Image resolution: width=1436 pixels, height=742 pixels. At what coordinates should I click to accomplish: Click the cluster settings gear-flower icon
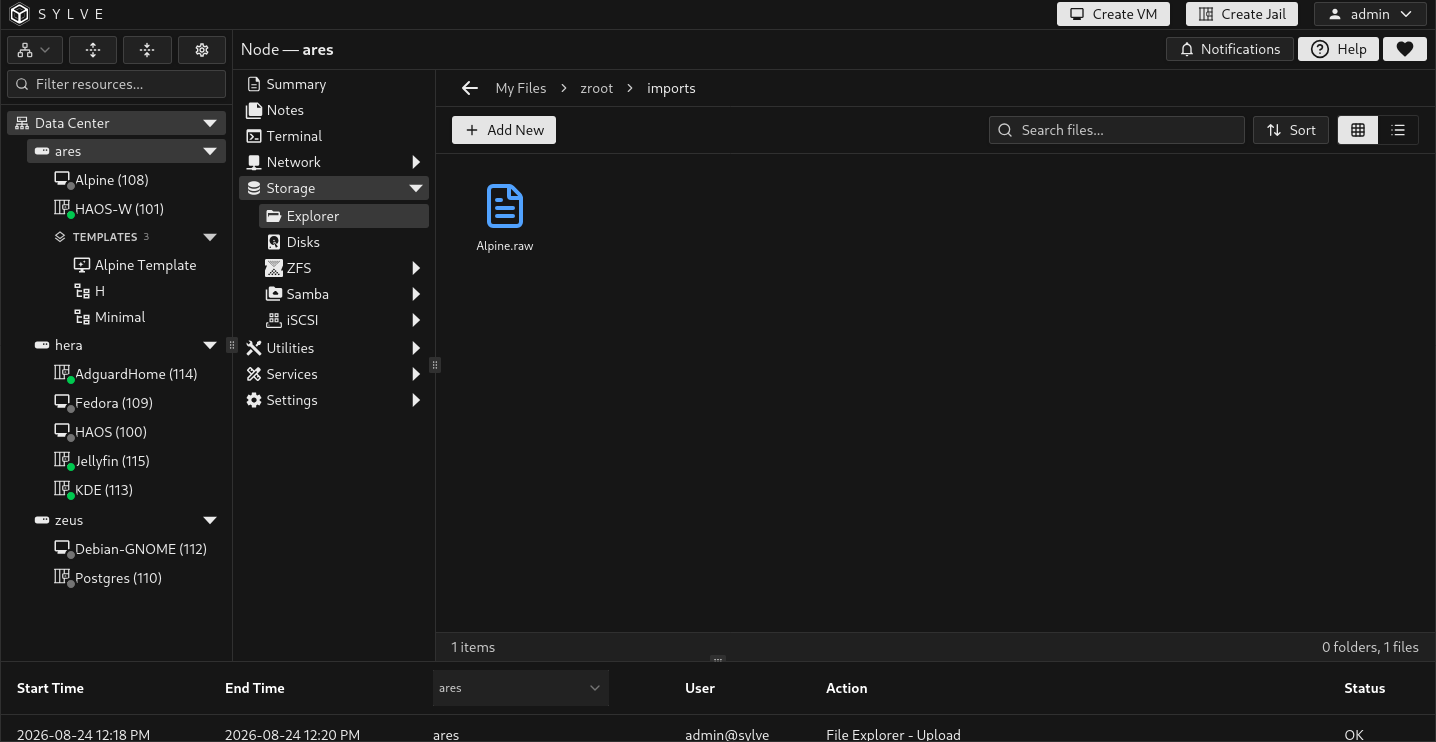click(x=202, y=50)
